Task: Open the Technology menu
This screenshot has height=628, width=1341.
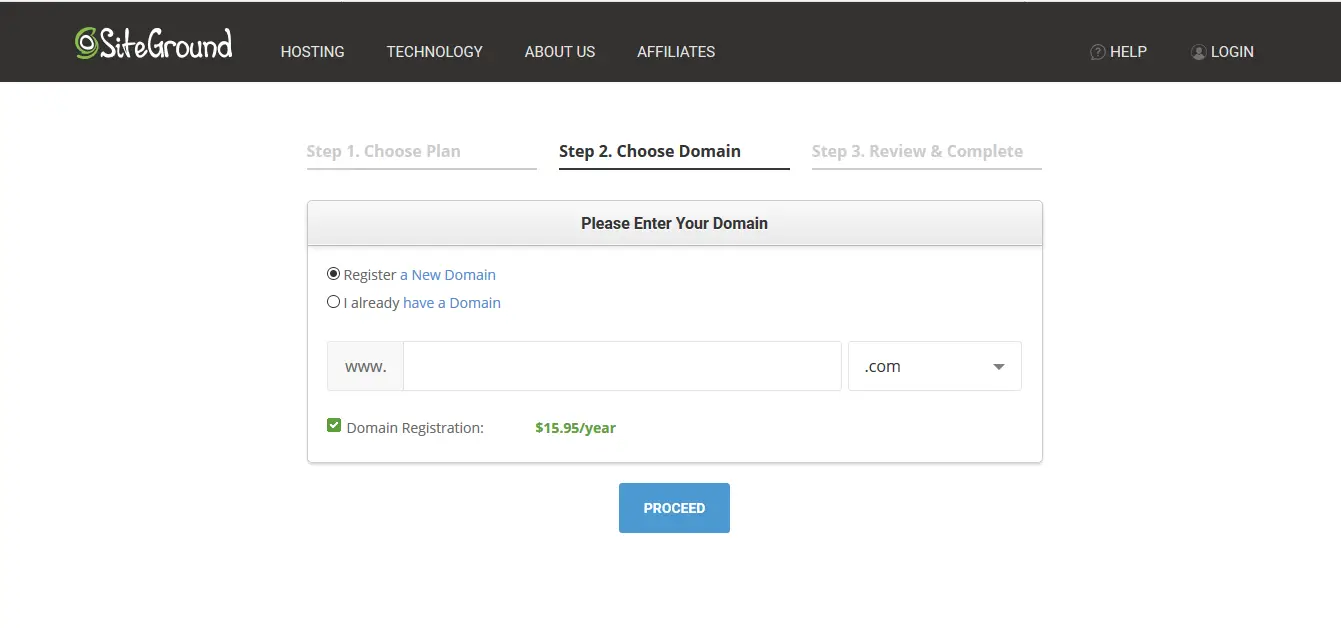Action: [x=435, y=52]
